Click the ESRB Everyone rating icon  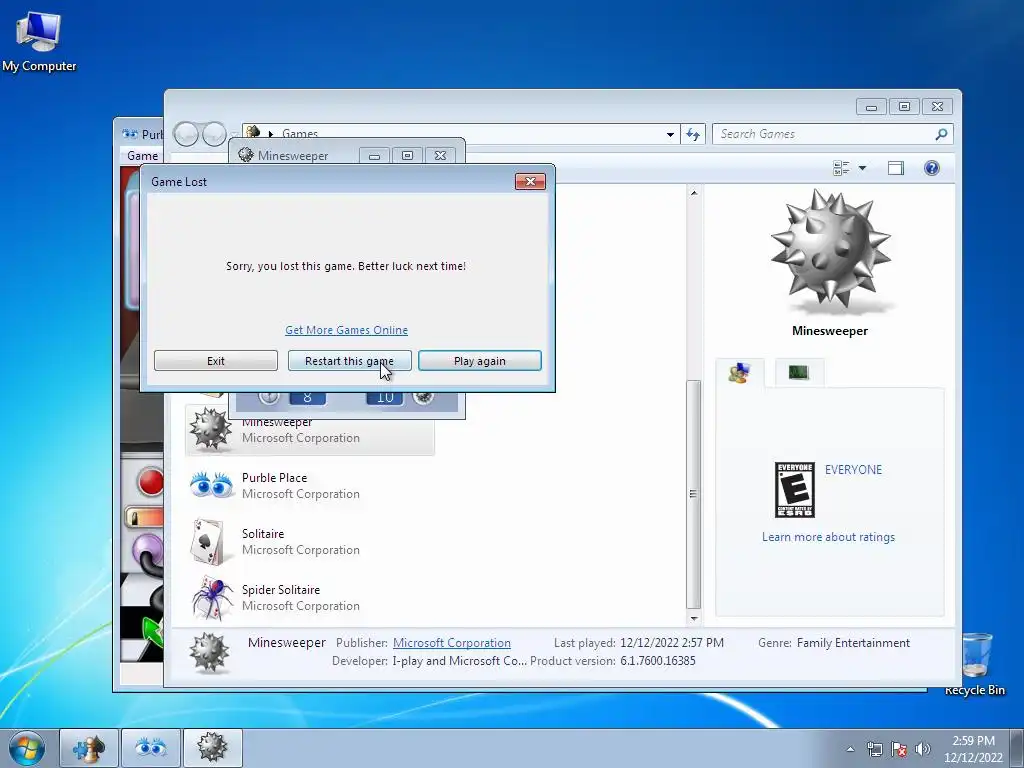794,490
